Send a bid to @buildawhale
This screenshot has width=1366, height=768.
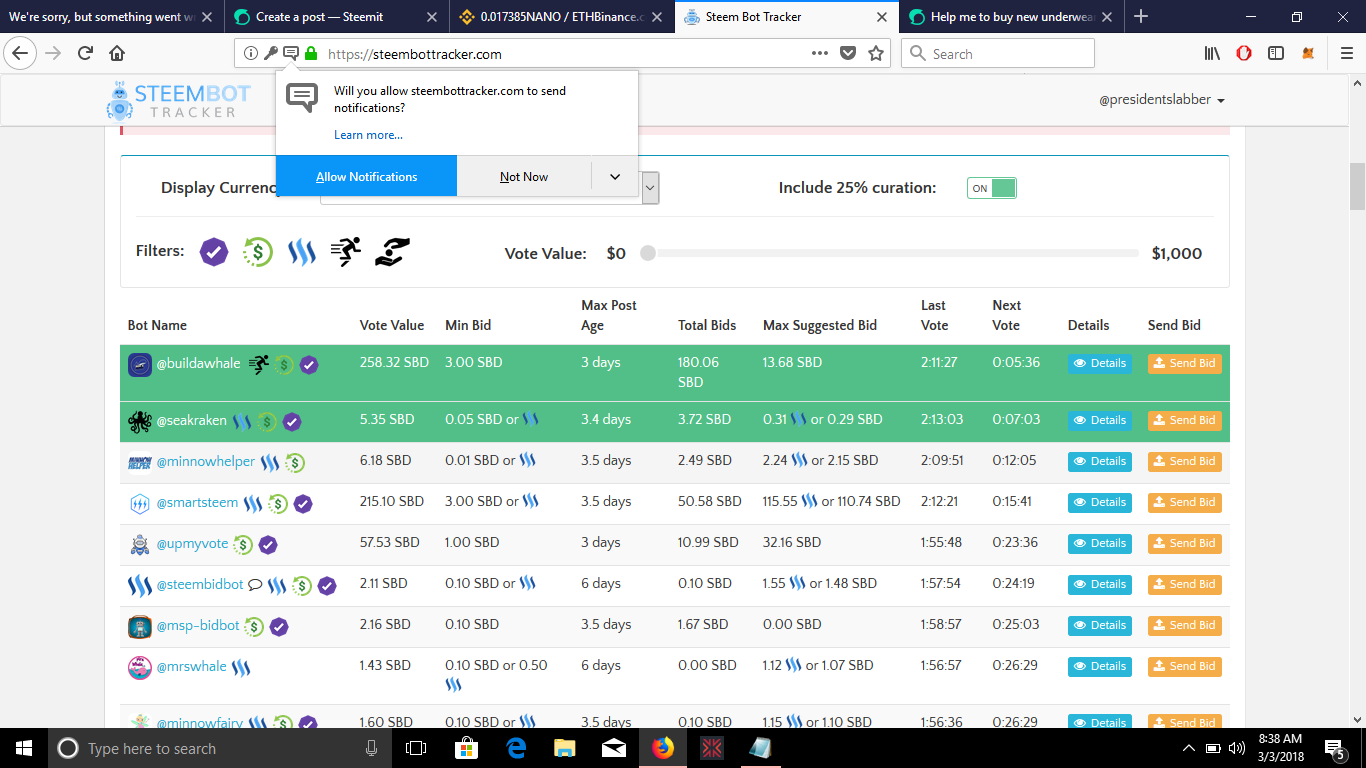pos(1184,364)
